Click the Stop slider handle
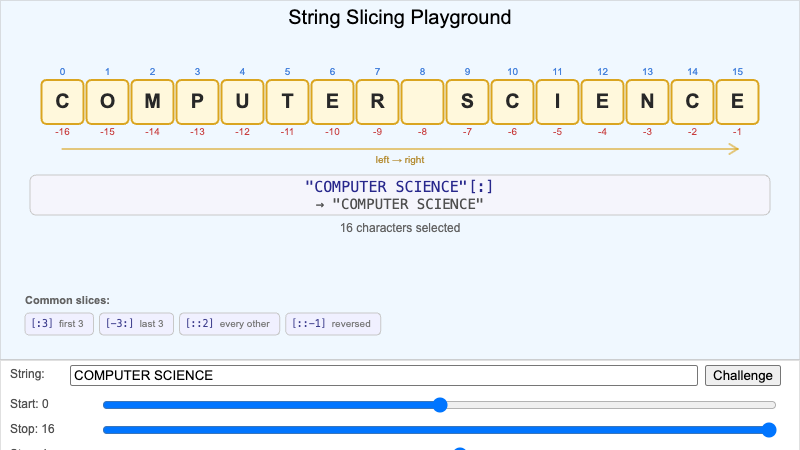Image resolution: width=800 pixels, height=450 pixels. point(769,430)
